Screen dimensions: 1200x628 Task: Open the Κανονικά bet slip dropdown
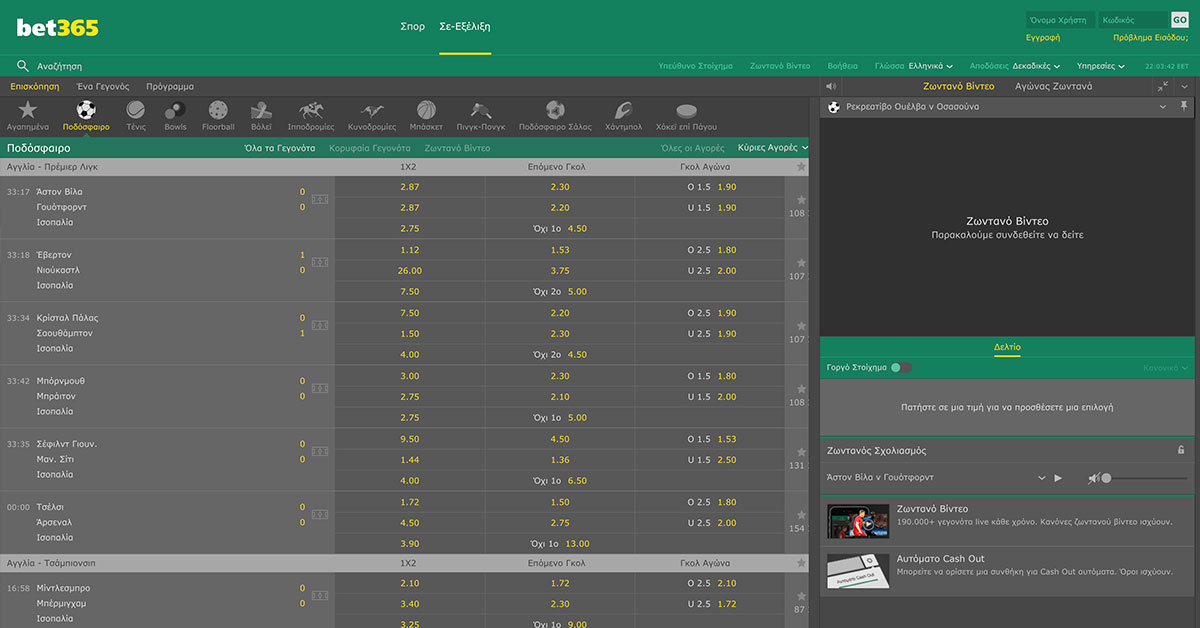click(1167, 368)
